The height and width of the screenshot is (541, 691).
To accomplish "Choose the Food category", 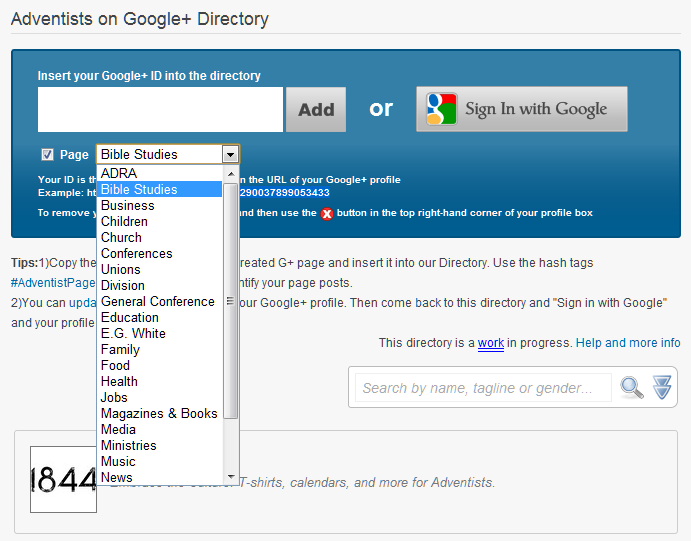I will (160, 365).
